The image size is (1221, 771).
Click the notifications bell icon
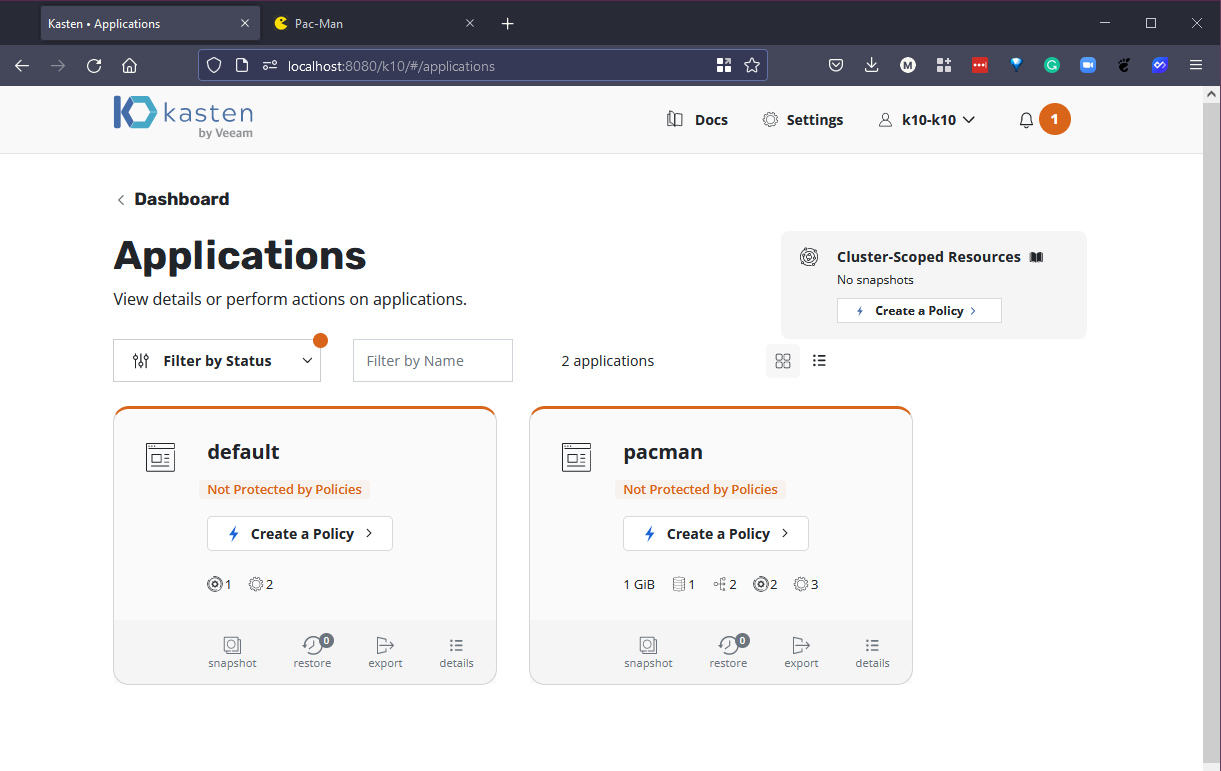click(1026, 120)
